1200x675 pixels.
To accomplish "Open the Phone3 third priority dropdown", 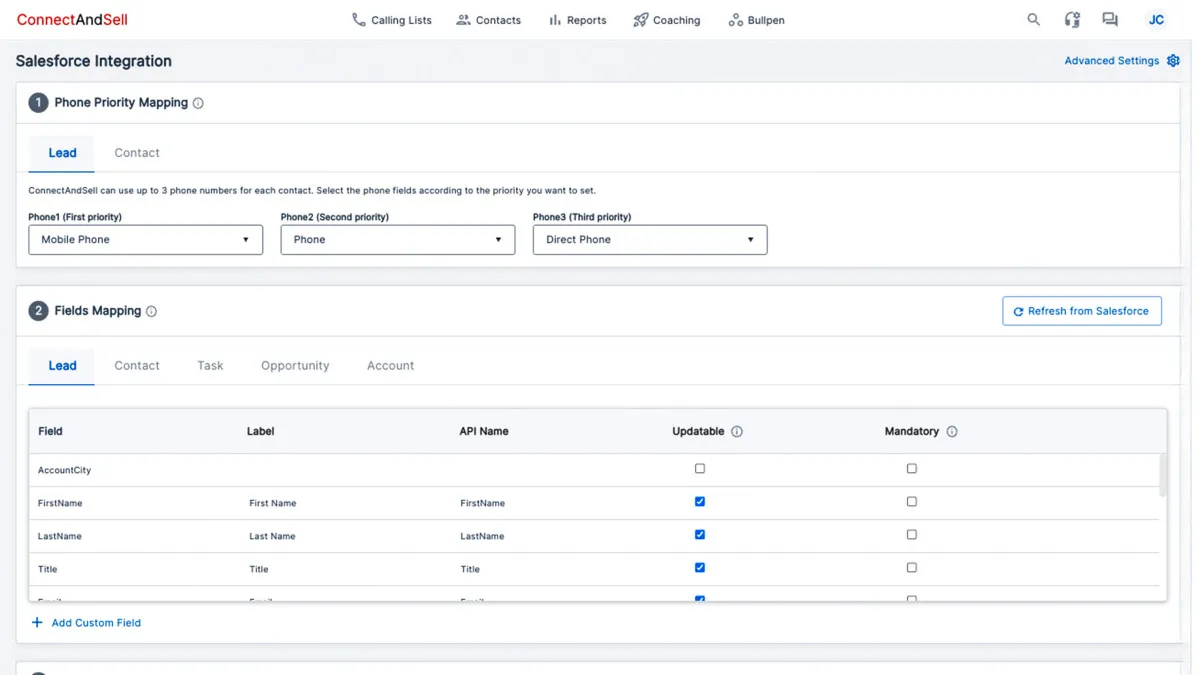I will [649, 239].
